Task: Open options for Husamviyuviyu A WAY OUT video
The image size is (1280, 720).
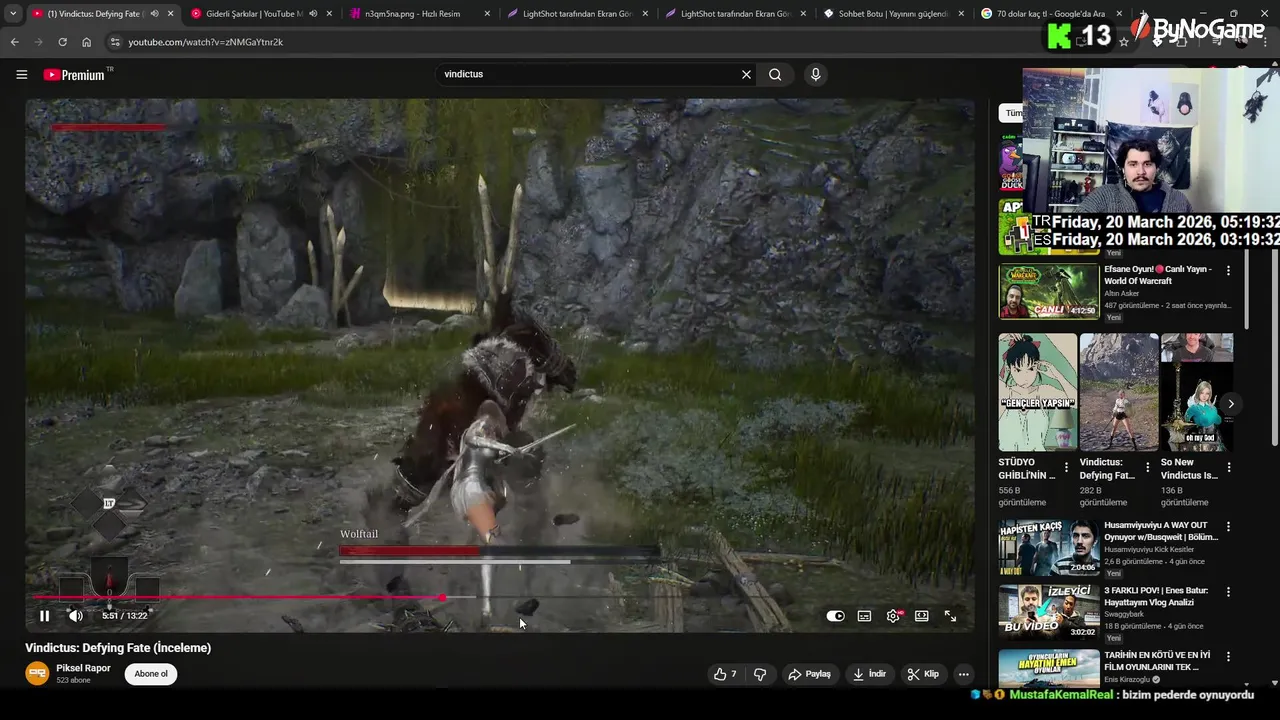Action: pos(1228,526)
